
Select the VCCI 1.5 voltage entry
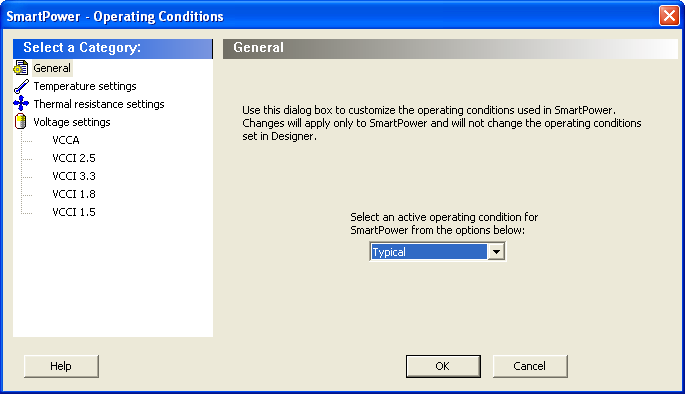click(x=74, y=212)
